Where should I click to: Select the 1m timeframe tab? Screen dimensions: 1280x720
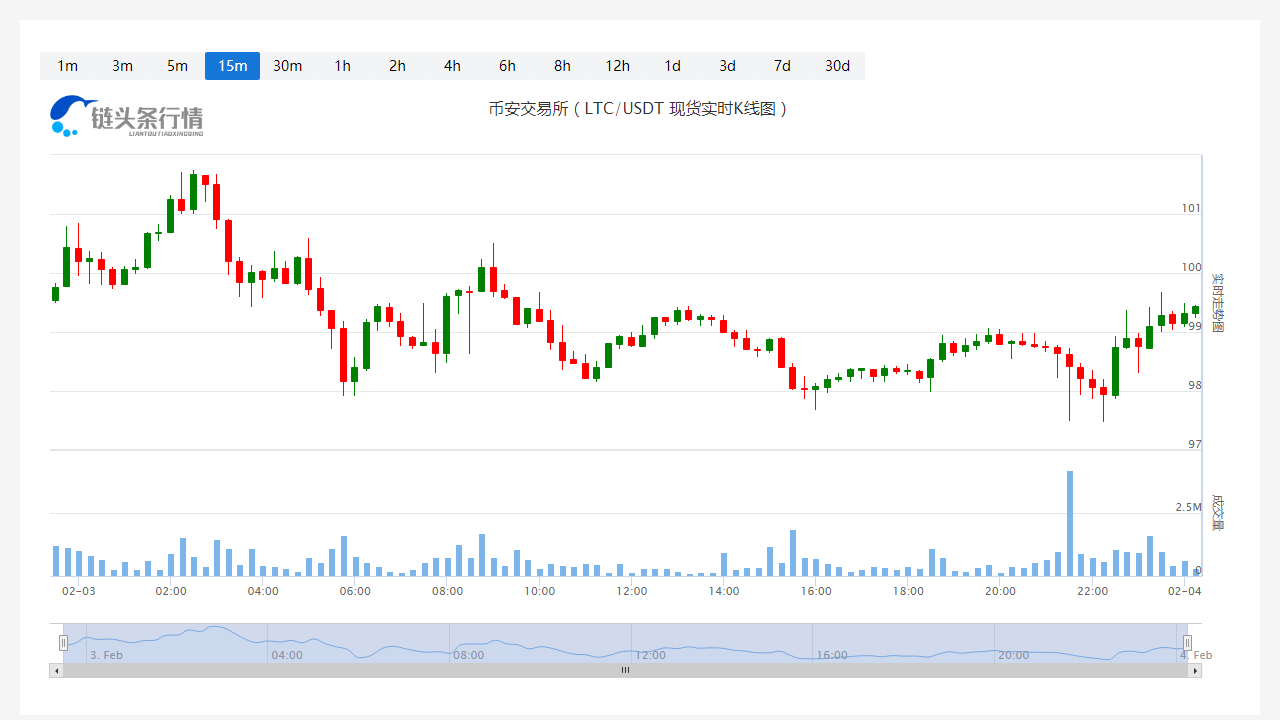67,66
